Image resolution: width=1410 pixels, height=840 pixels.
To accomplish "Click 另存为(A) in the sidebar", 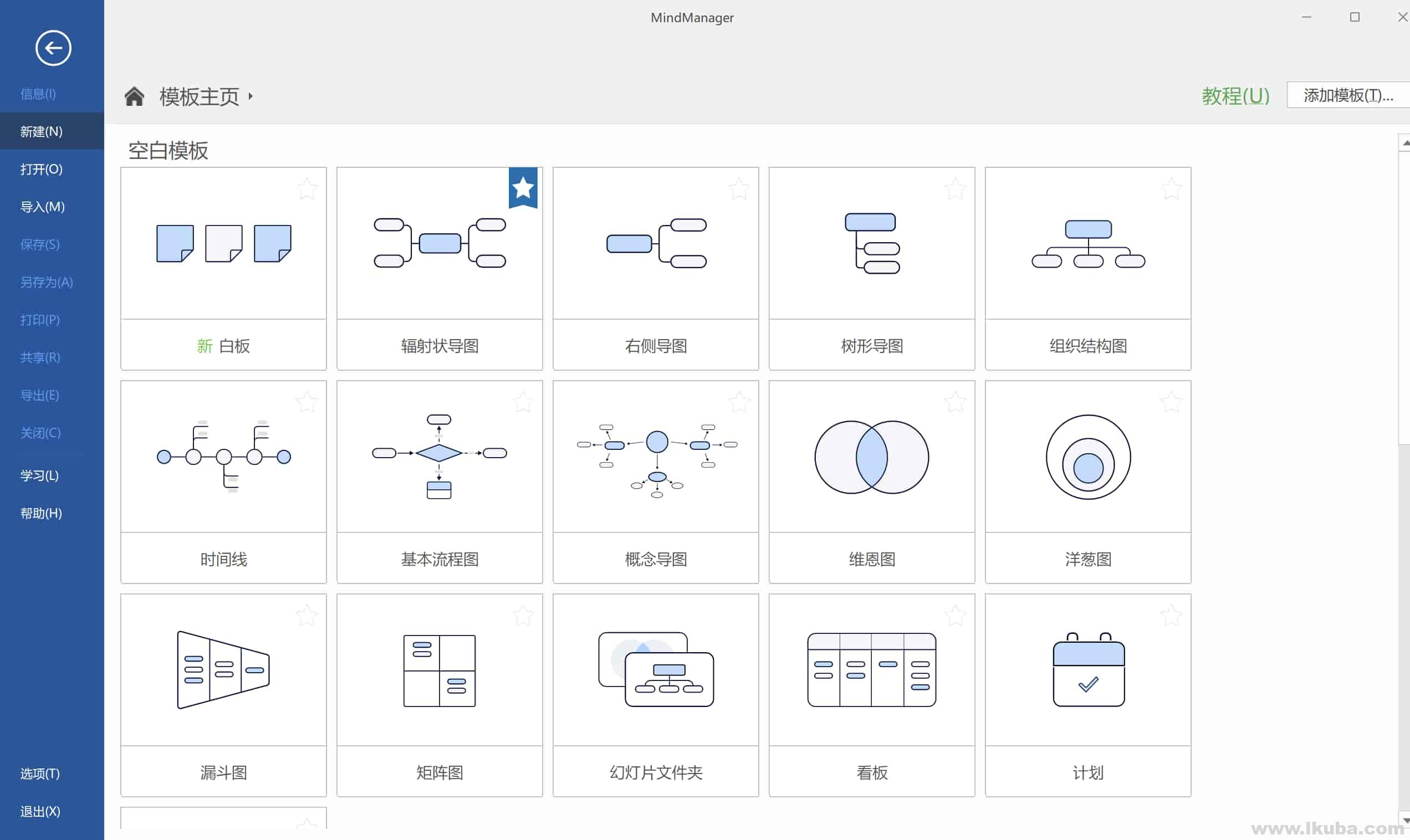I will click(x=47, y=282).
